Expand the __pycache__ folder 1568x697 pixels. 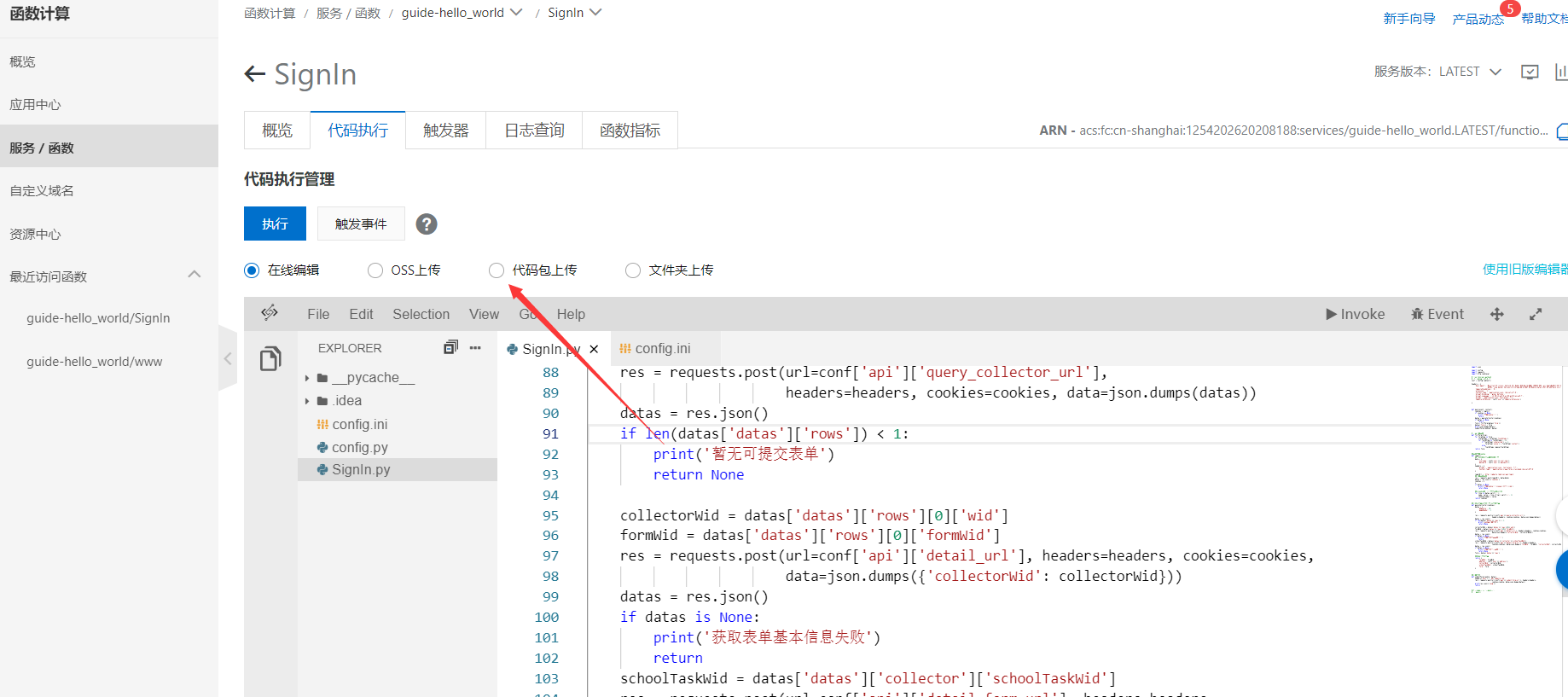point(307,378)
